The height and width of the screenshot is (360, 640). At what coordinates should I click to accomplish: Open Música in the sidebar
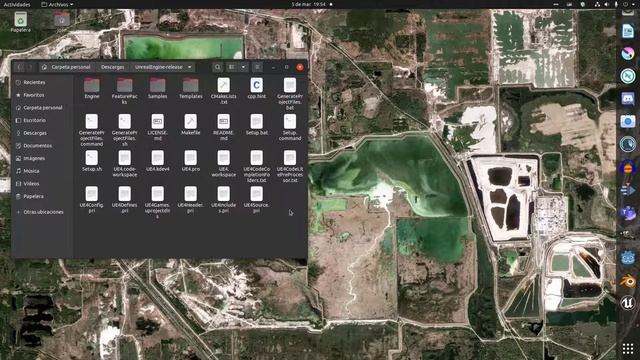click(x=42, y=171)
